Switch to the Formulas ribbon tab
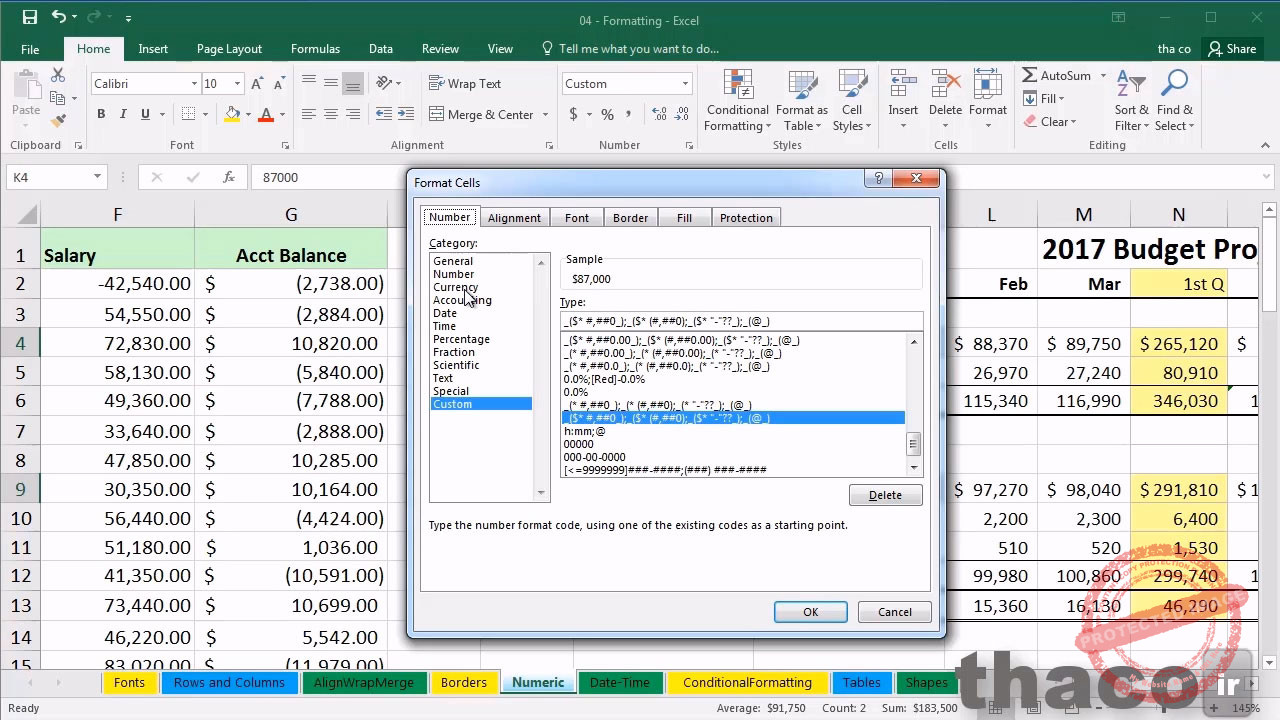The width and height of the screenshot is (1280, 720). pos(315,49)
